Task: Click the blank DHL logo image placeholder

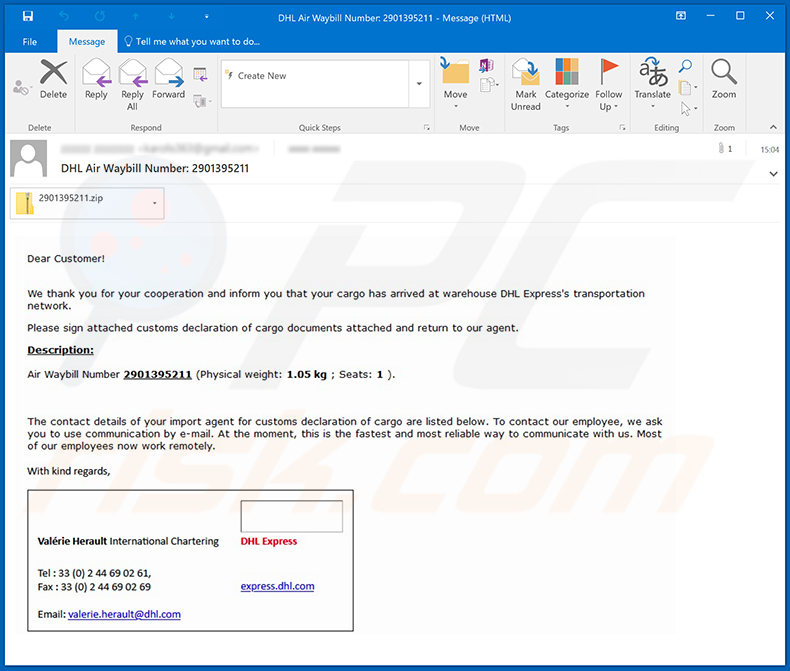Action: [x=292, y=516]
